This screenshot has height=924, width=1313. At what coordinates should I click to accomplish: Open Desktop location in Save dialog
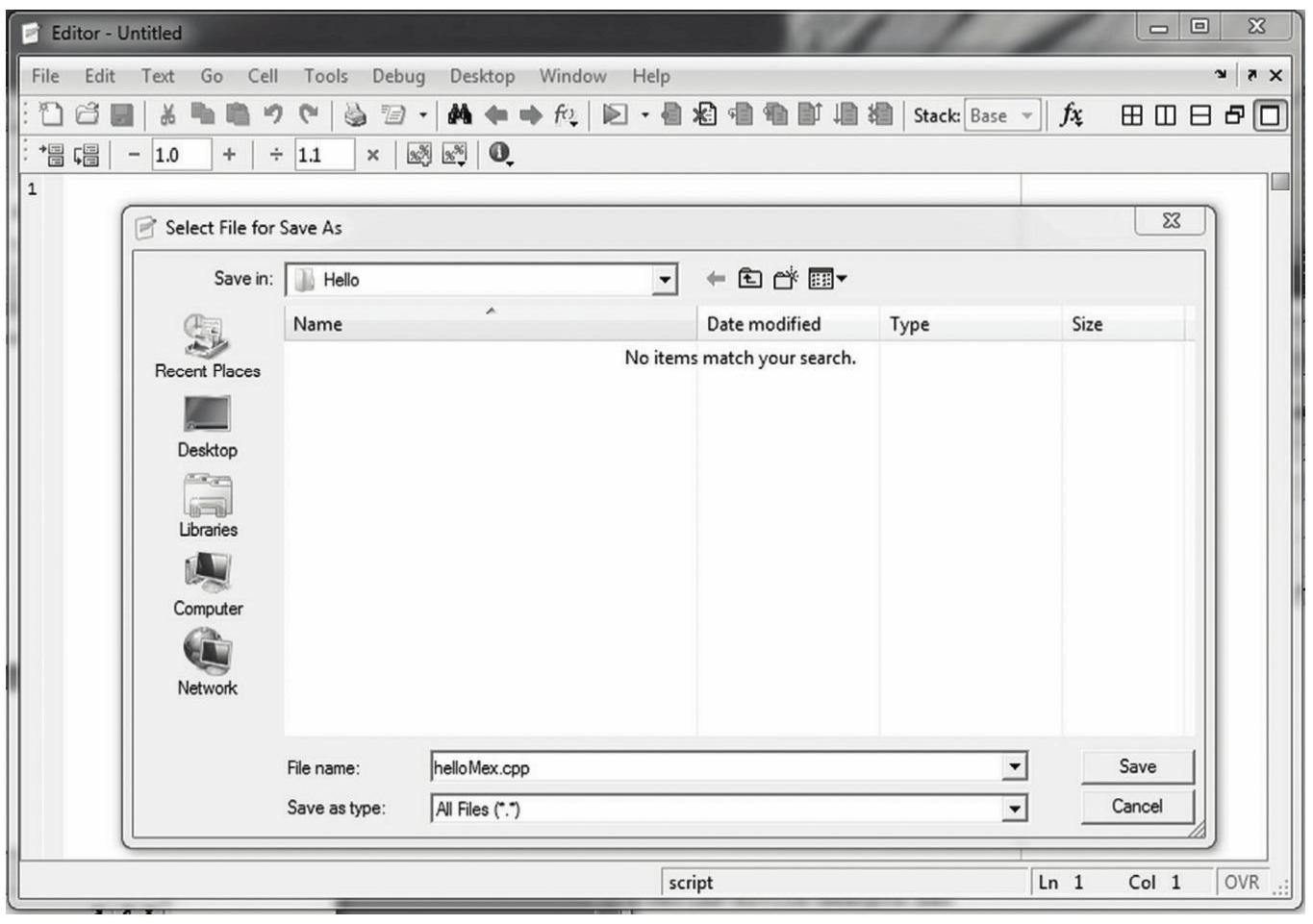pos(208,427)
